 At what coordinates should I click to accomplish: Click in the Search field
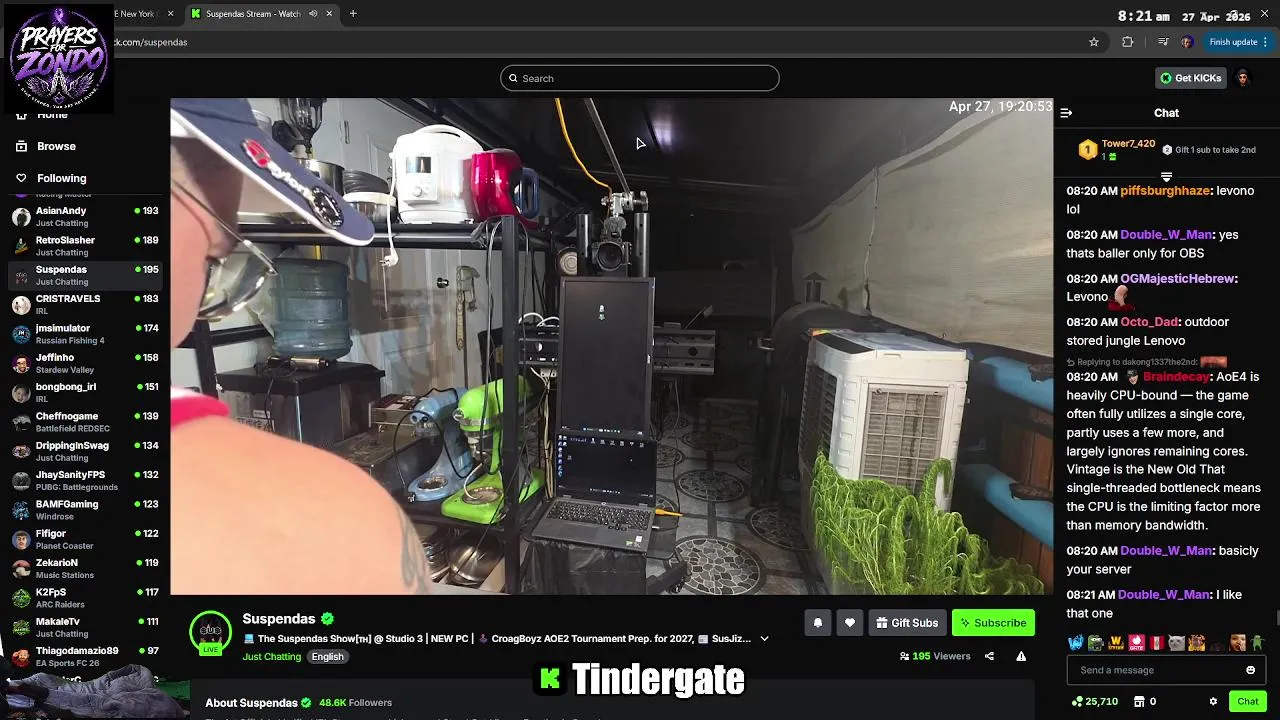tap(640, 78)
